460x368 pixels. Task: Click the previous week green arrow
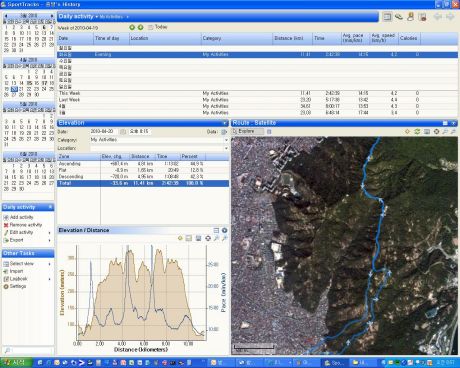pyautogui.click(x=132, y=27)
